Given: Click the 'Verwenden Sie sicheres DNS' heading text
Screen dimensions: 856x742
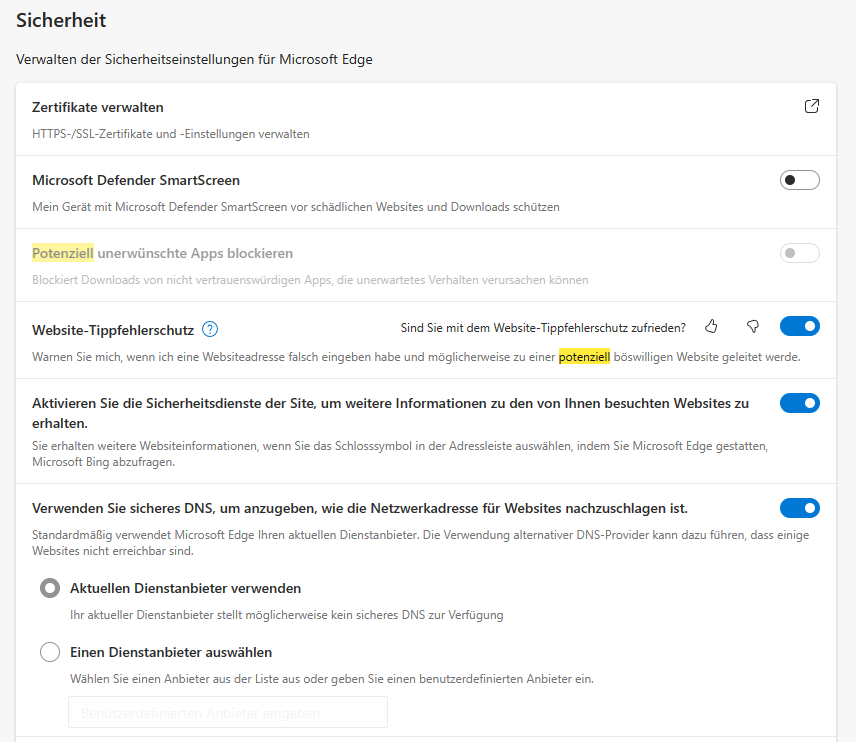Looking at the screenshot, I should tap(359, 508).
